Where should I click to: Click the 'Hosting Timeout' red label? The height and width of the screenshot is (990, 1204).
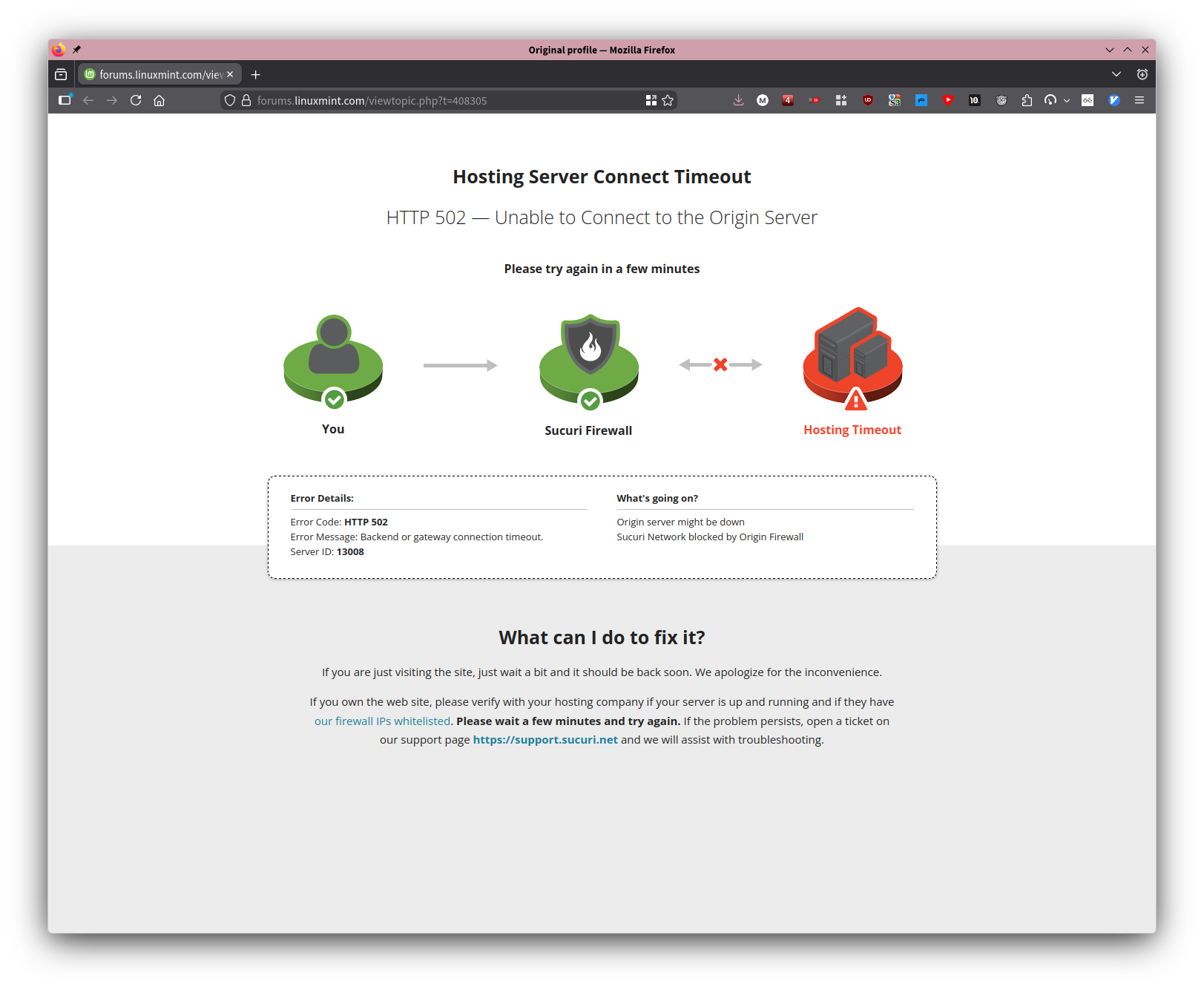pos(852,430)
